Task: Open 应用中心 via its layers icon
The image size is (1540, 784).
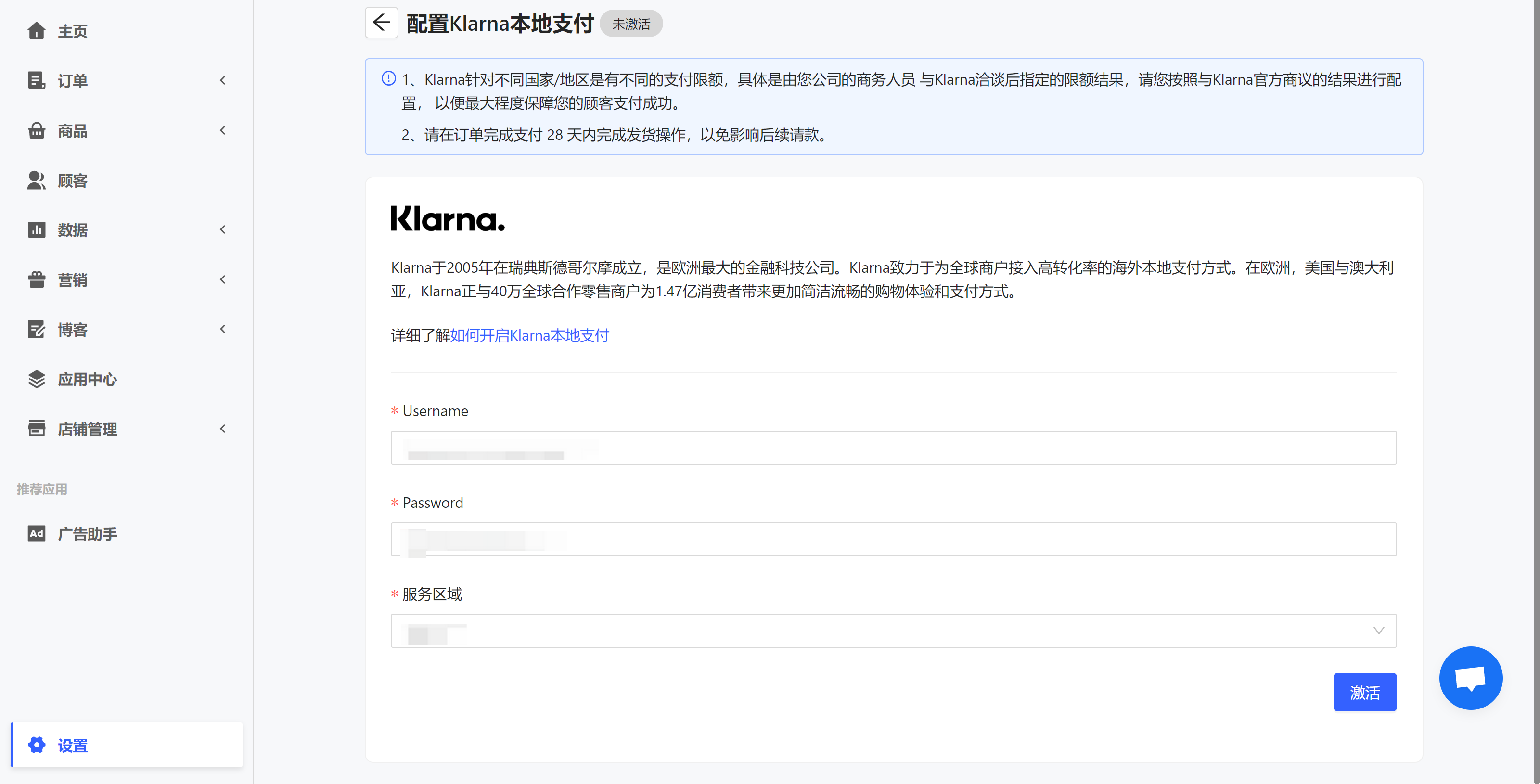Action: pyautogui.click(x=37, y=379)
